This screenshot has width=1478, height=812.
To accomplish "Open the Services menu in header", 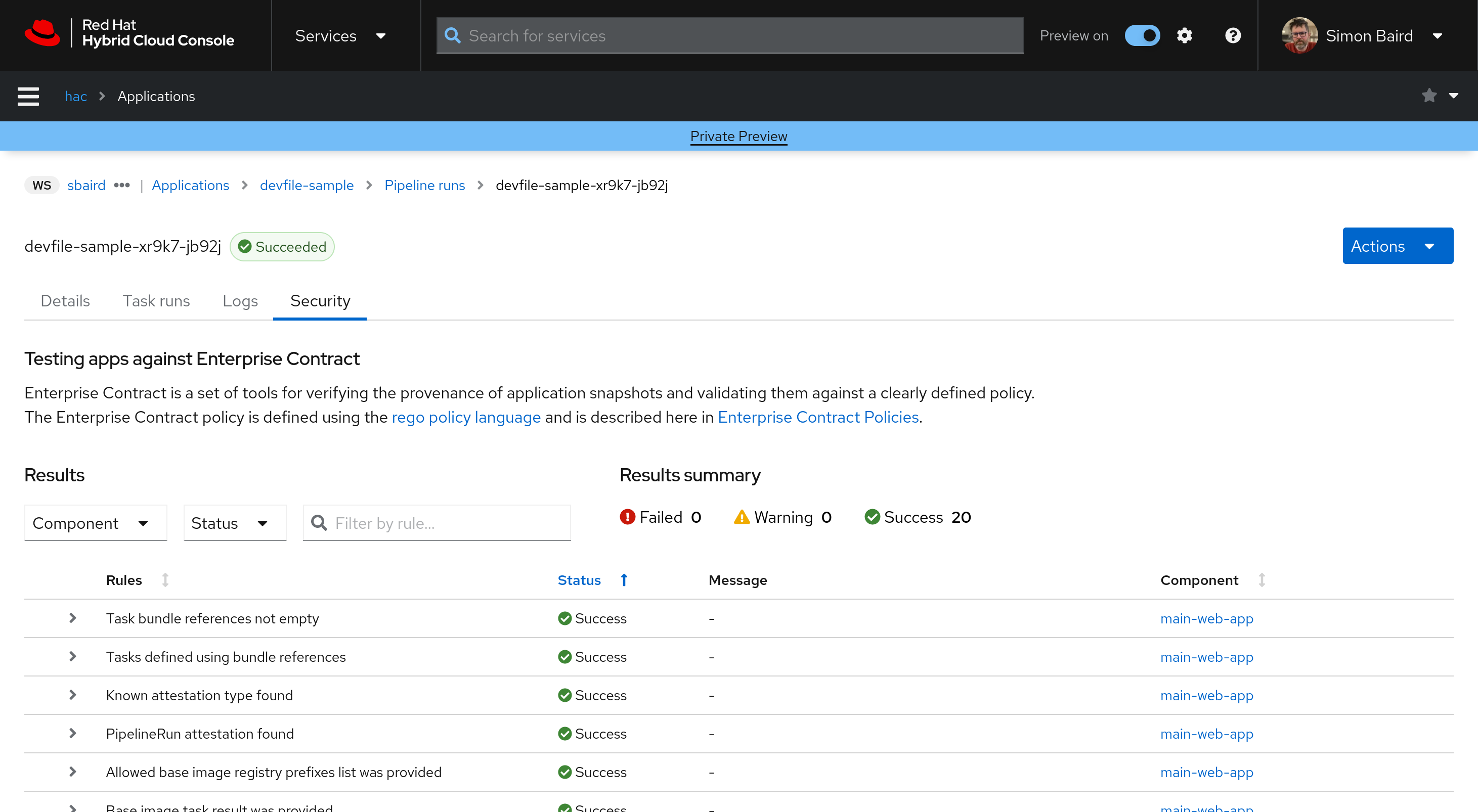I will (x=340, y=35).
